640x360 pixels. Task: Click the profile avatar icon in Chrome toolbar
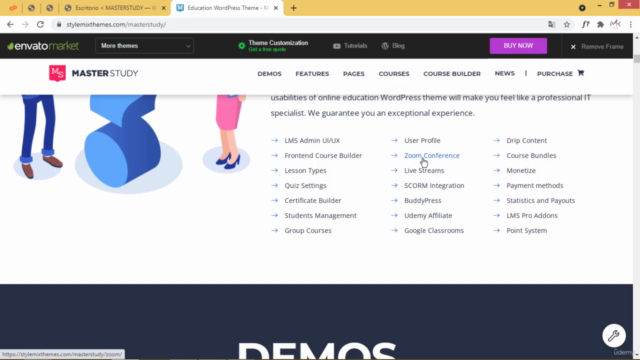[x=615, y=24]
